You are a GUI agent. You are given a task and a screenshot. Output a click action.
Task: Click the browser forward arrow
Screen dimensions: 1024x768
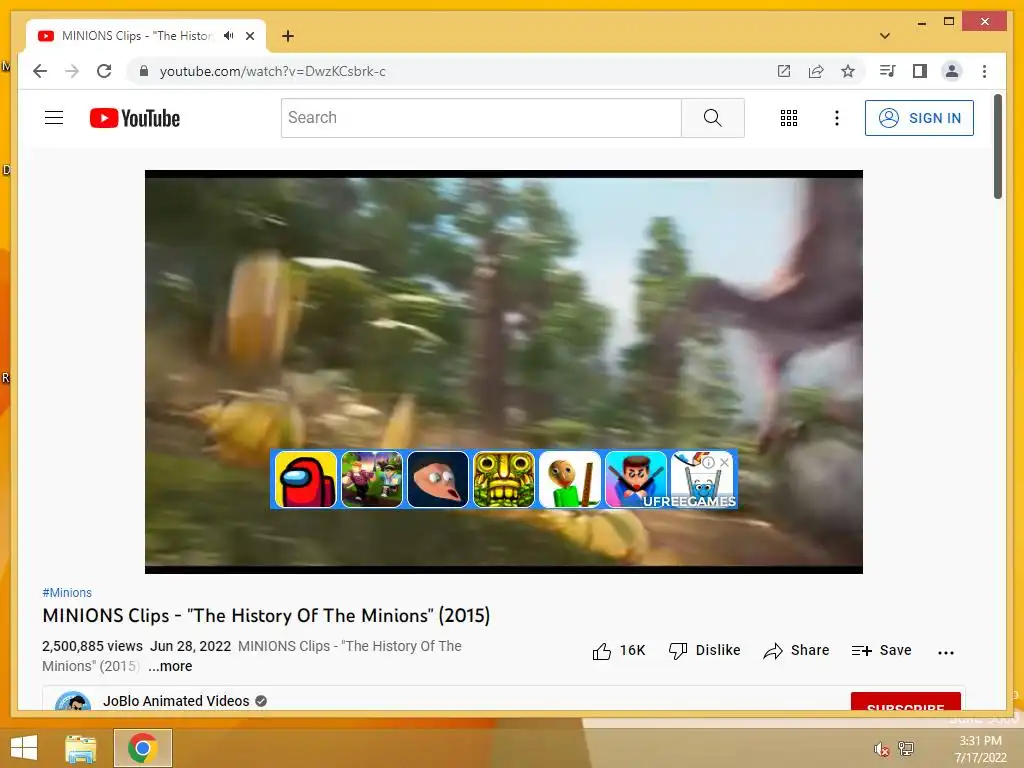tap(72, 71)
